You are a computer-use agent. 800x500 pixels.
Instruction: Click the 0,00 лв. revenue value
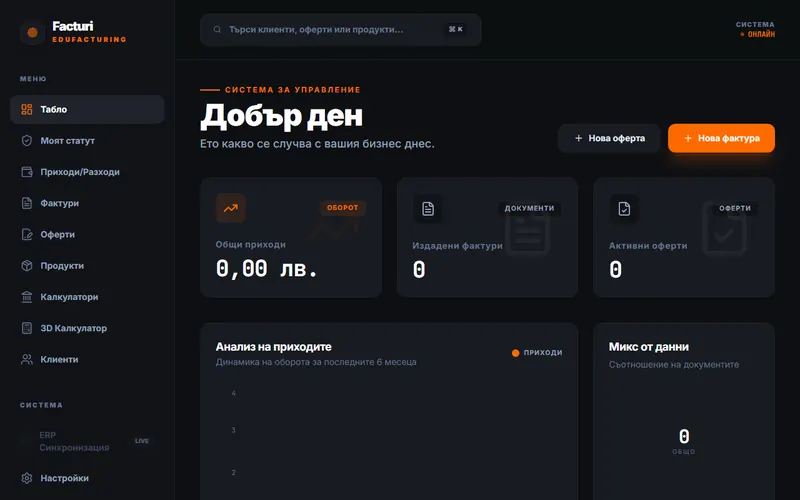click(266, 268)
